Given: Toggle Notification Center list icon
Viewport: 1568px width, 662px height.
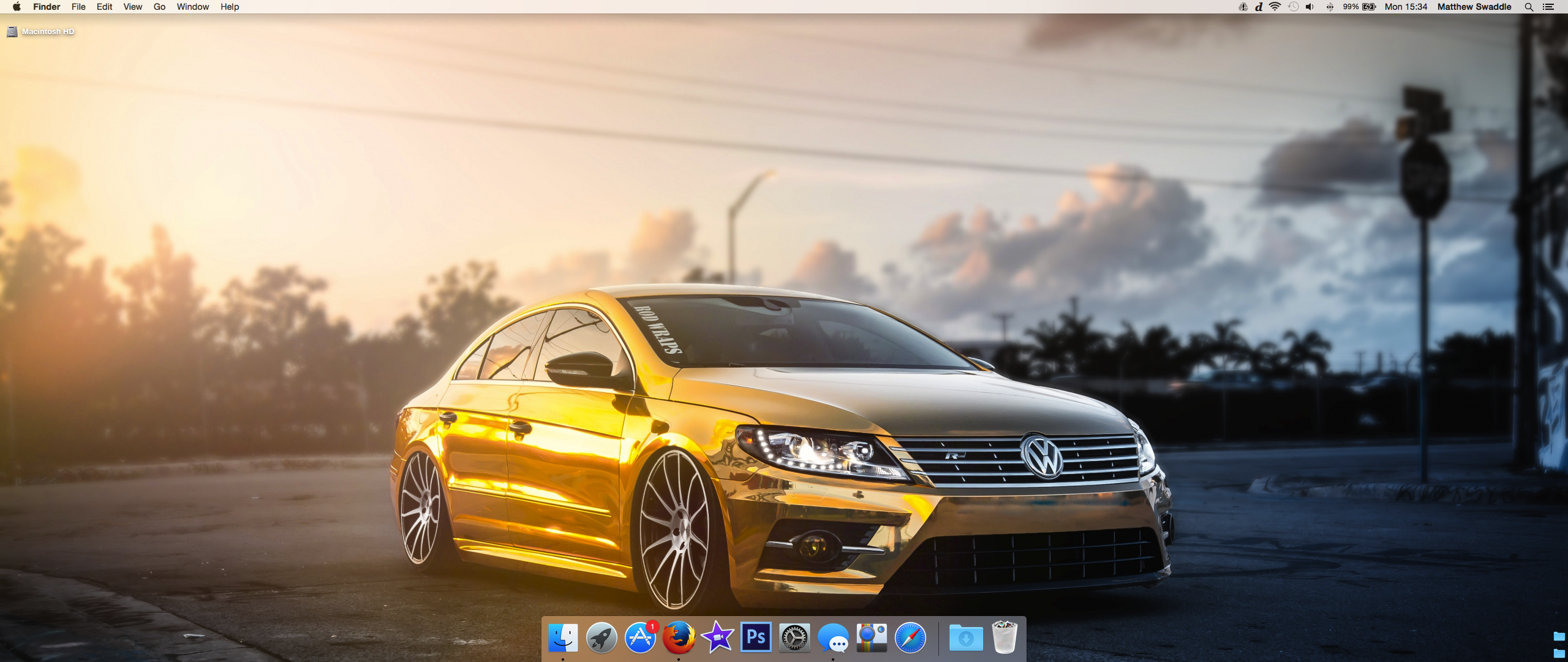Looking at the screenshot, I should coord(1548,7).
